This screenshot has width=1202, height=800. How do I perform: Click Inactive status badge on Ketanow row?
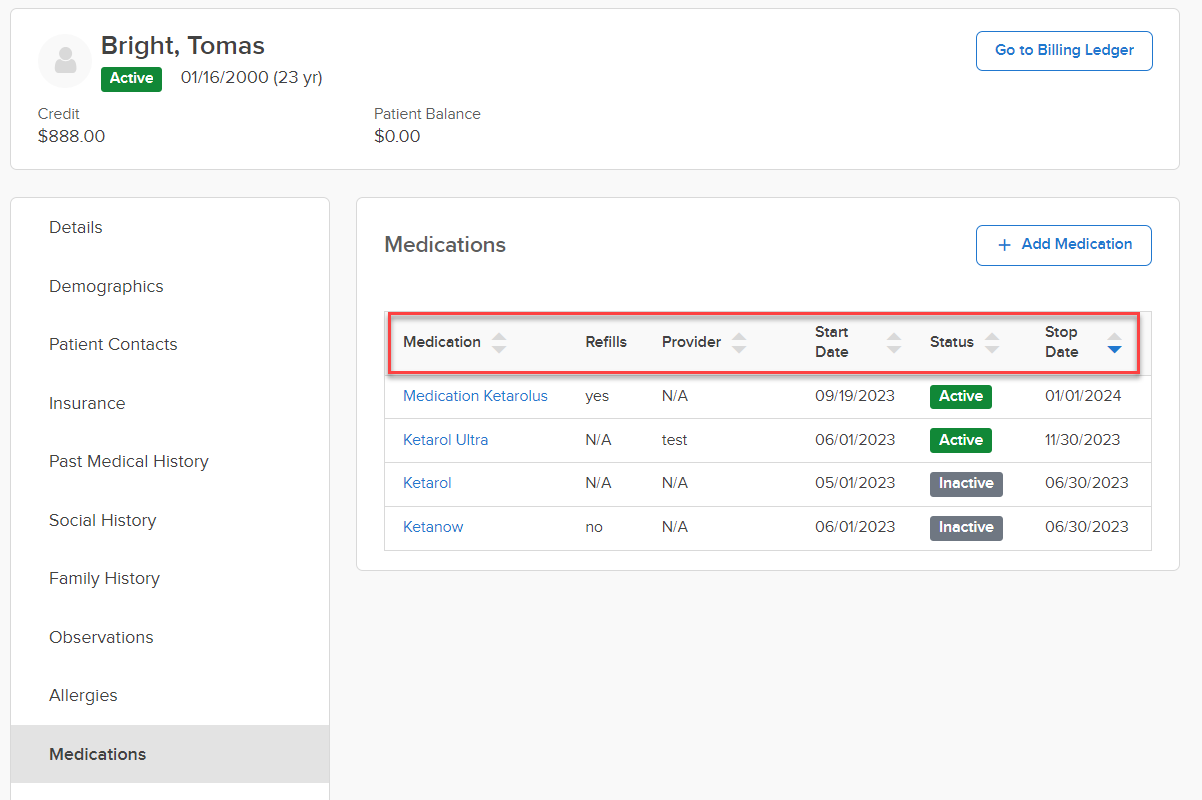[x=965, y=527]
